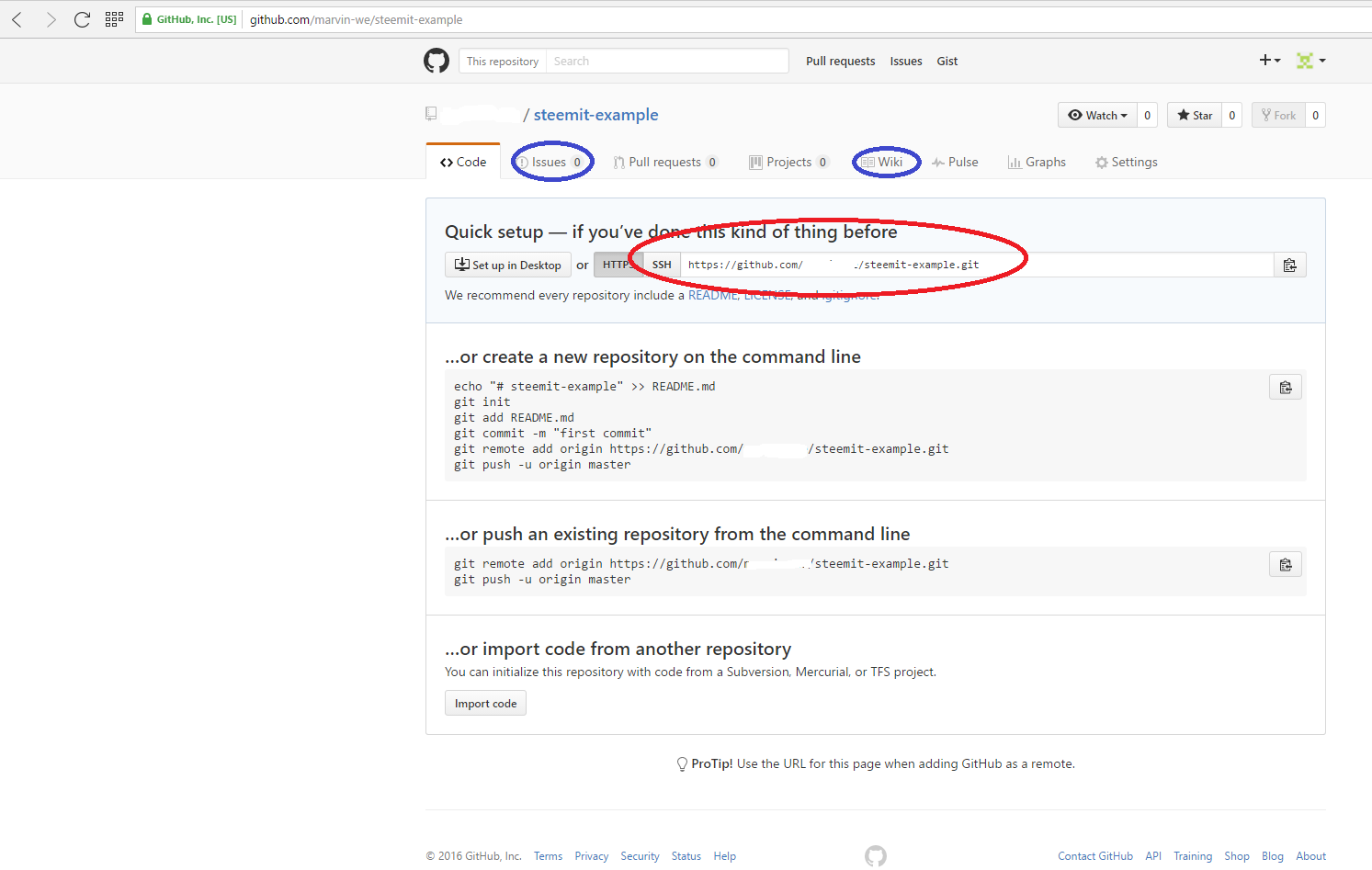Click the browser address bar URL
This screenshot has height=870, width=1372.
point(356,19)
